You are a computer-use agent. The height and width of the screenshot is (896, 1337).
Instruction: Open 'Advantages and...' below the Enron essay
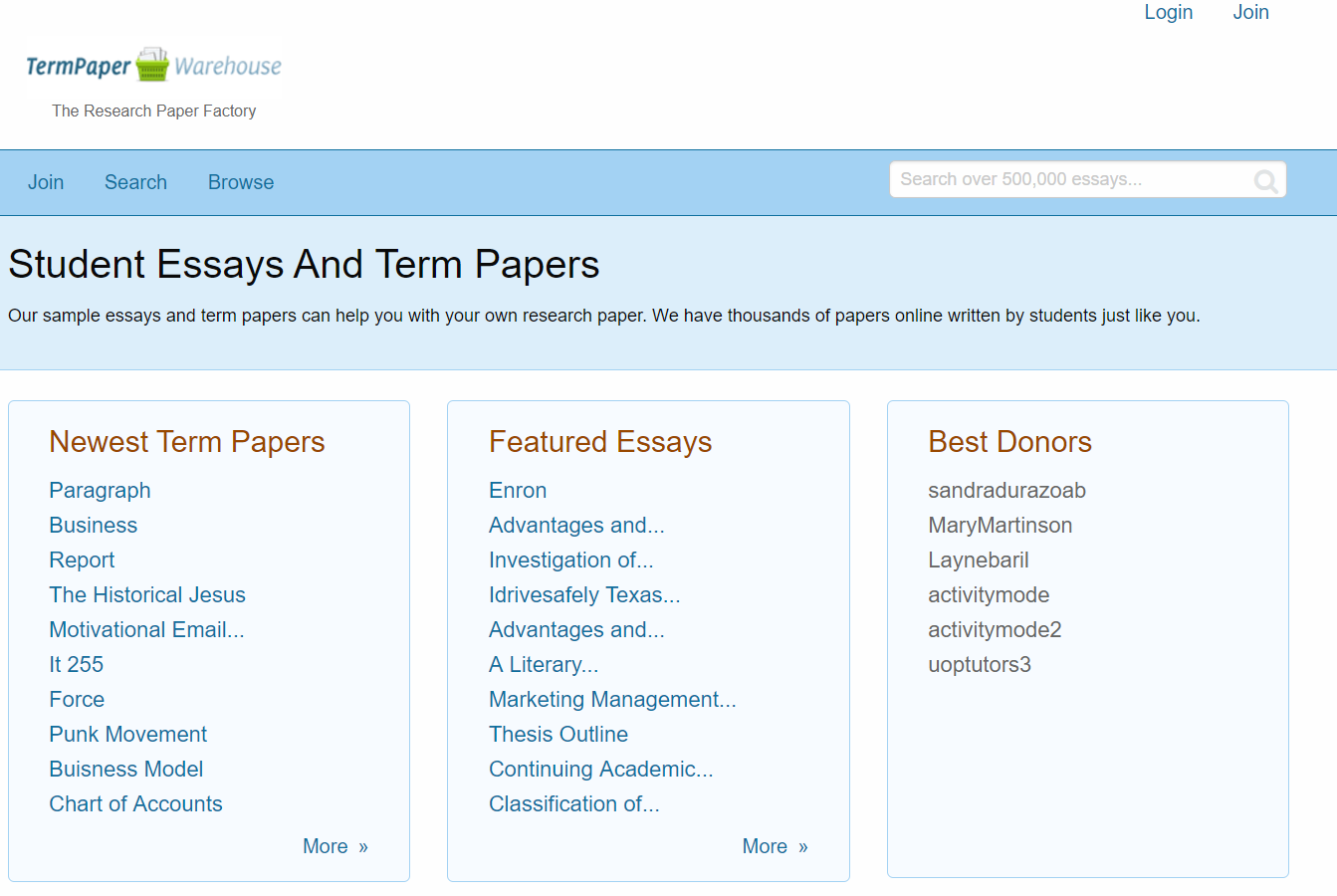coord(576,525)
